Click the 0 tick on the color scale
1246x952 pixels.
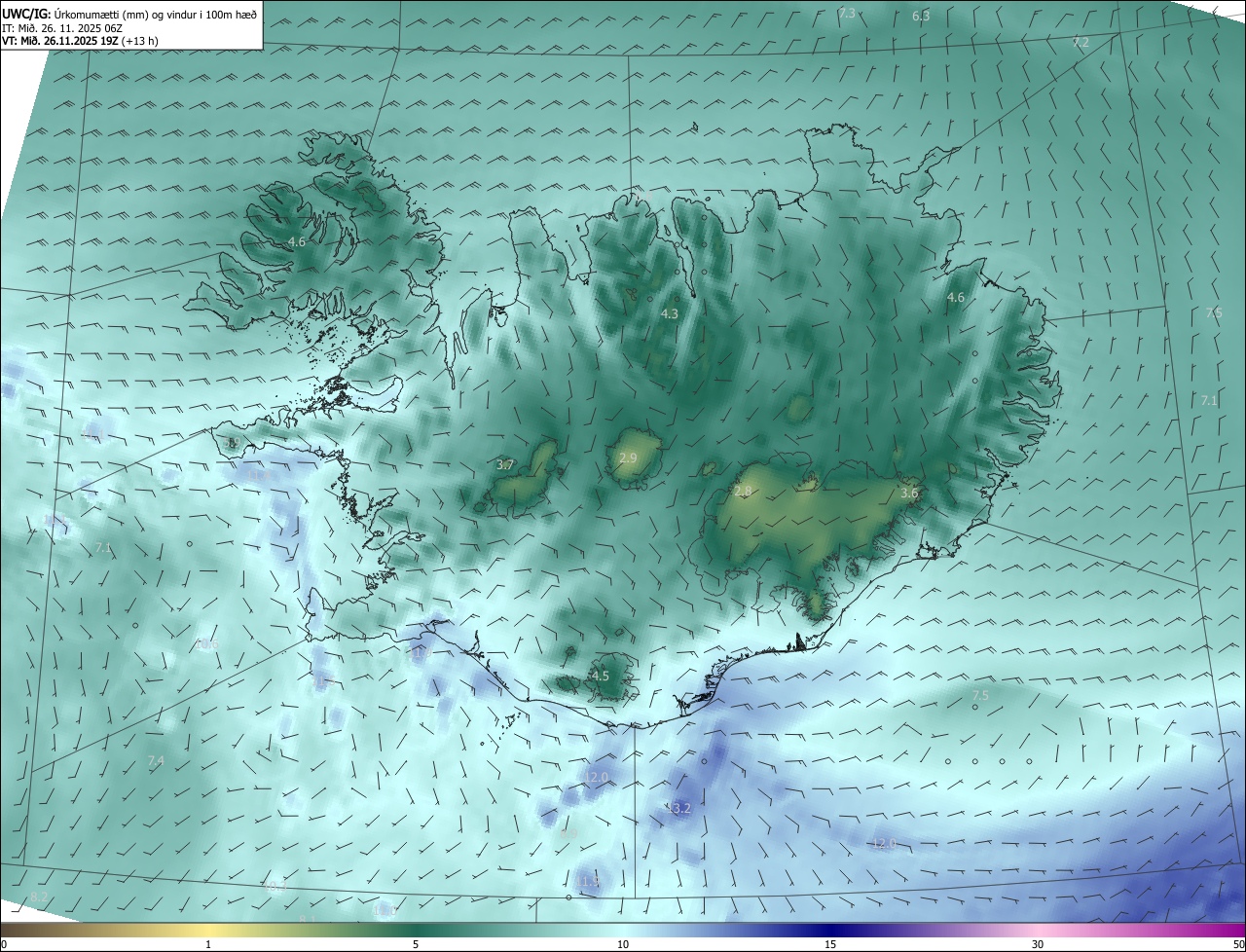tap(4, 944)
